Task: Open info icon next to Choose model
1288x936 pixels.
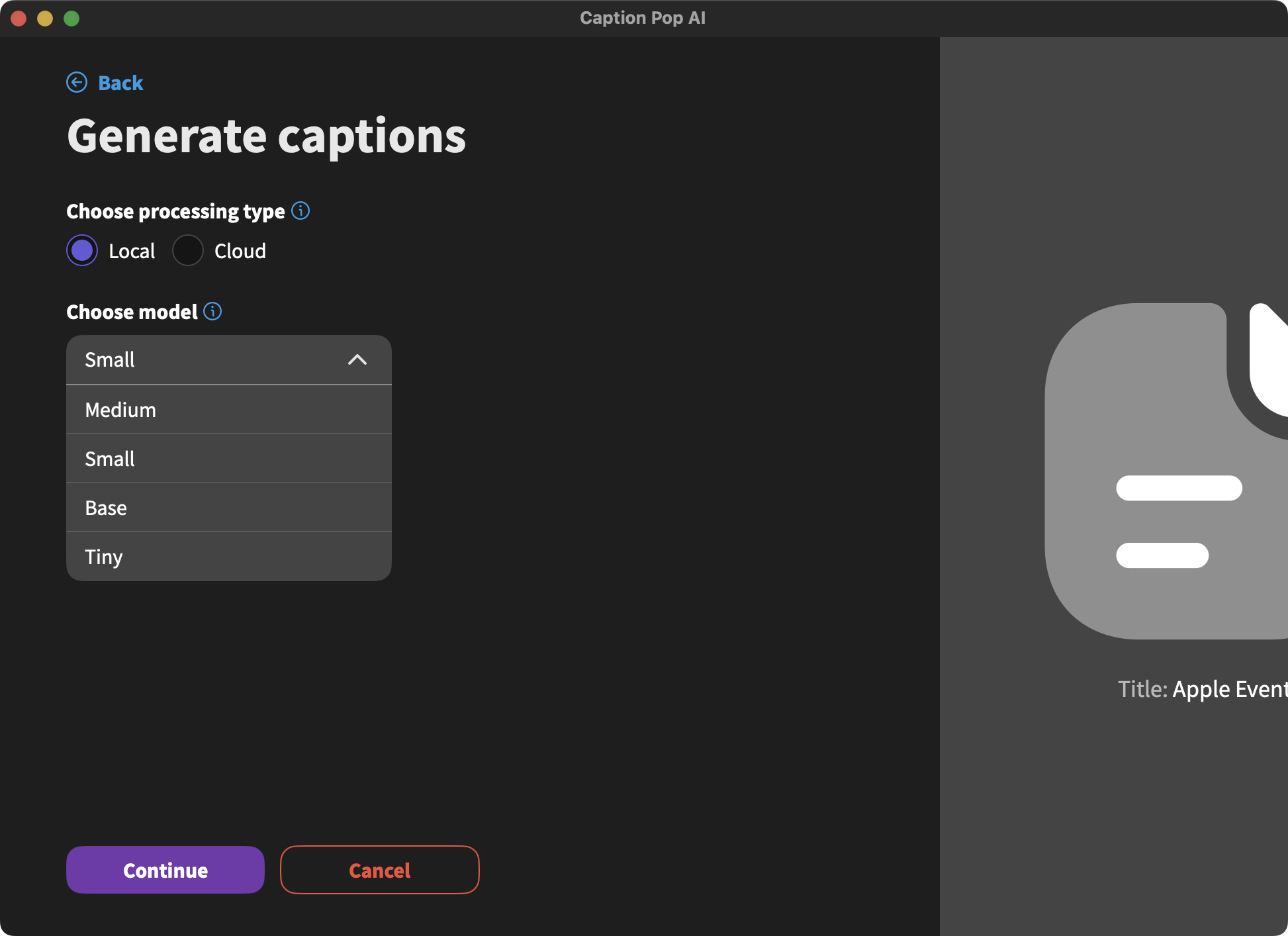Action: click(212, 311)
